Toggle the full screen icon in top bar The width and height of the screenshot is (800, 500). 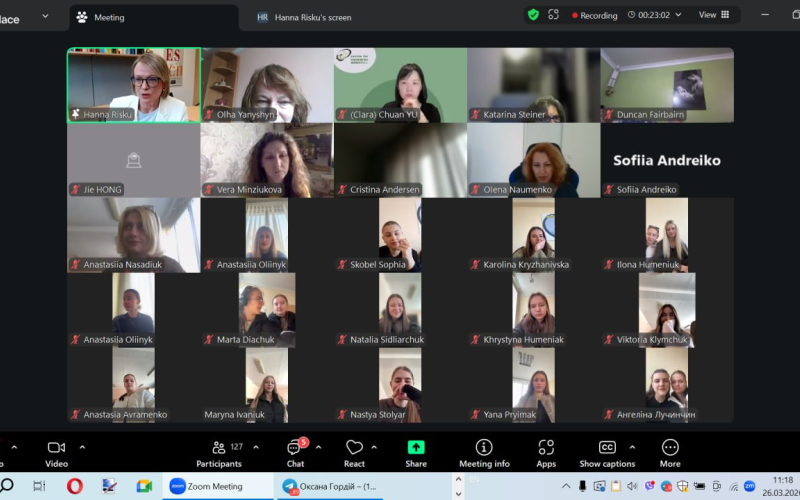coord(553,15)
